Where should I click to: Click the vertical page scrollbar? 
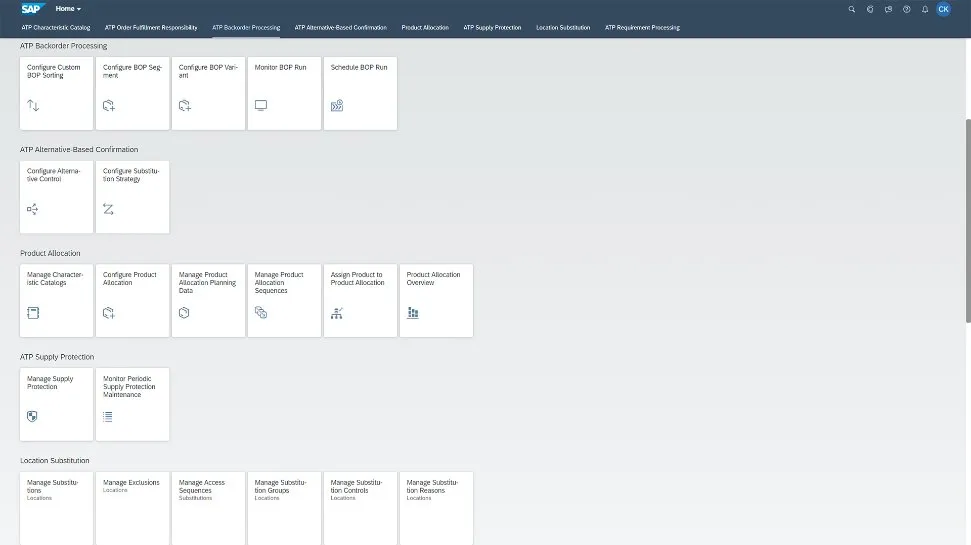967,220
